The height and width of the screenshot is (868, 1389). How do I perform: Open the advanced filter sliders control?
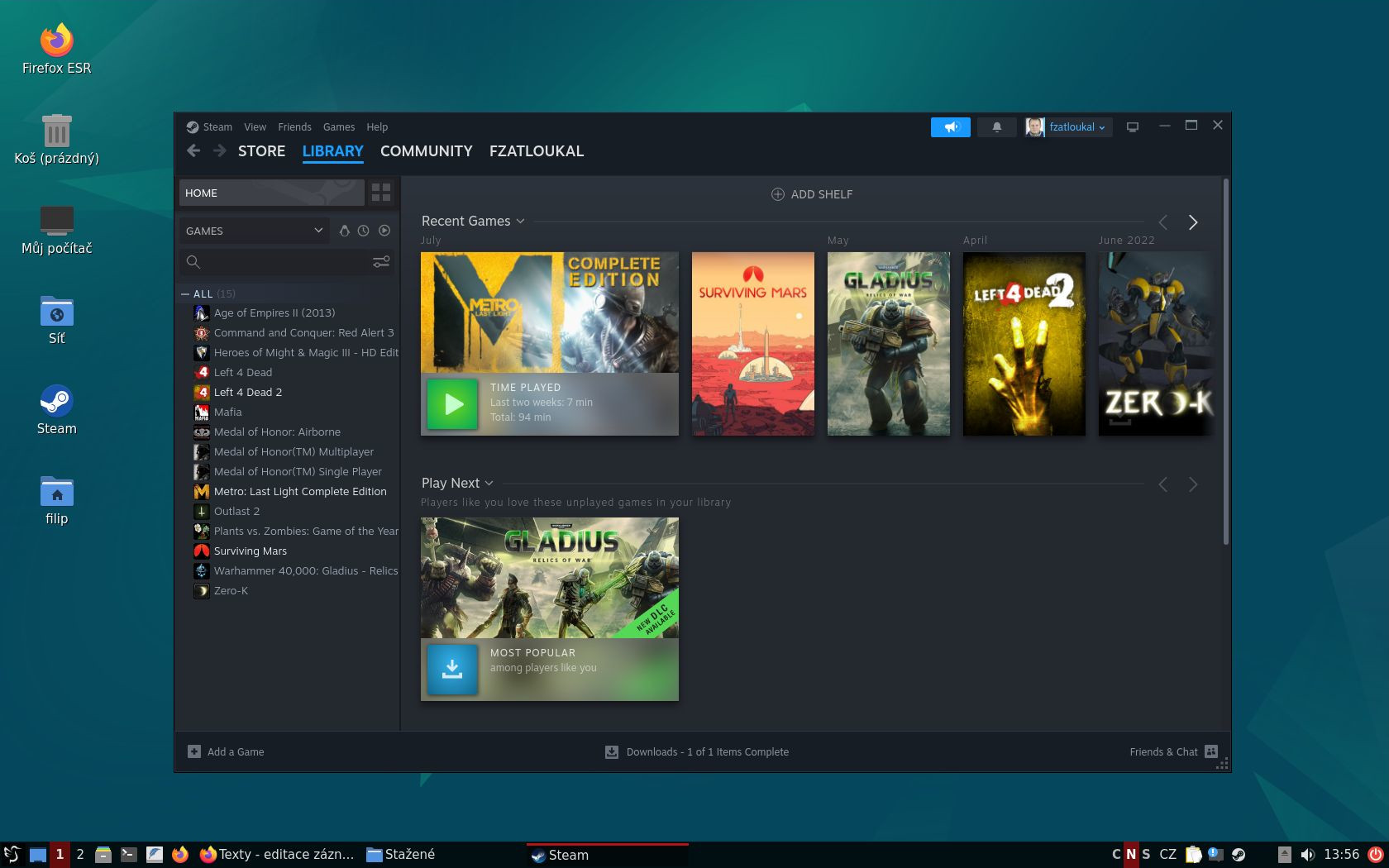click(380, 261)
